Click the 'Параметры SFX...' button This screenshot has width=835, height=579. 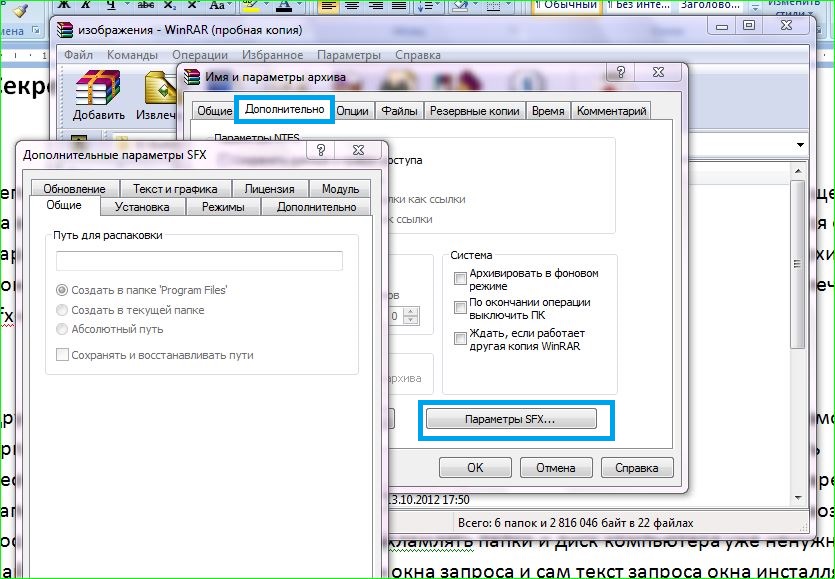click(x=511, y=419)
